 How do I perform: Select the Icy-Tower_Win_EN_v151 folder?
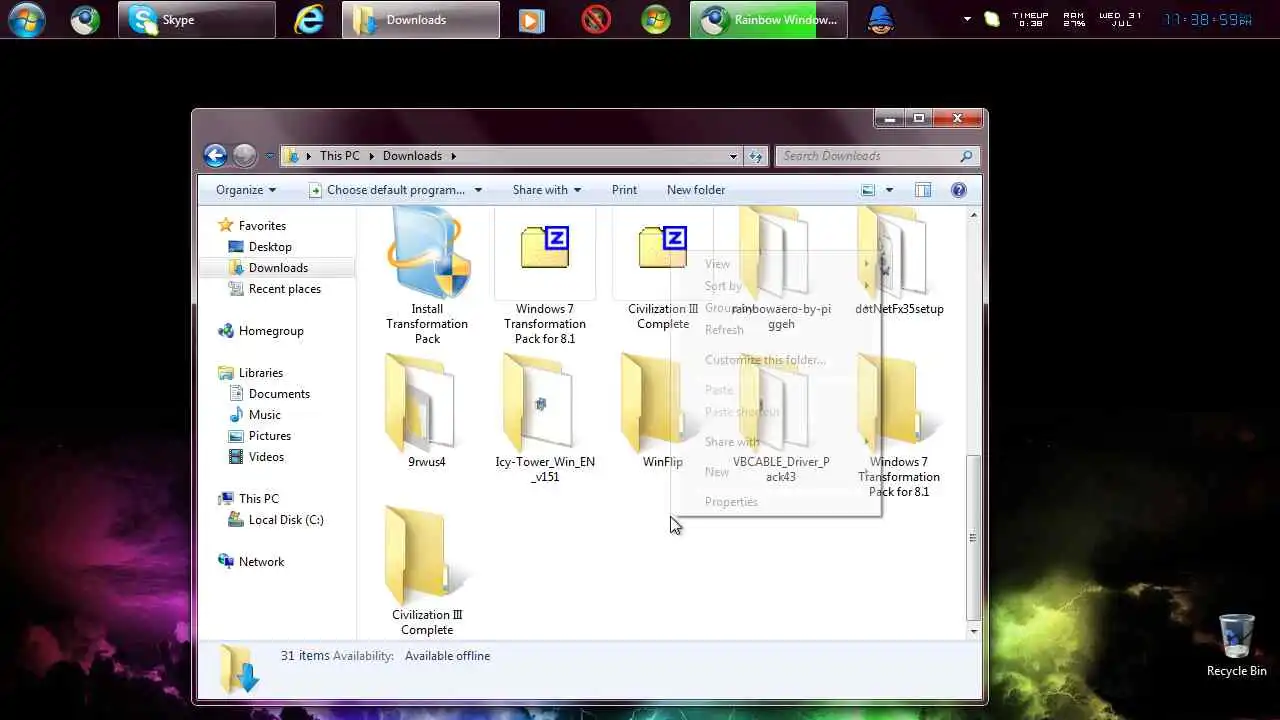(x=545, y=418)
